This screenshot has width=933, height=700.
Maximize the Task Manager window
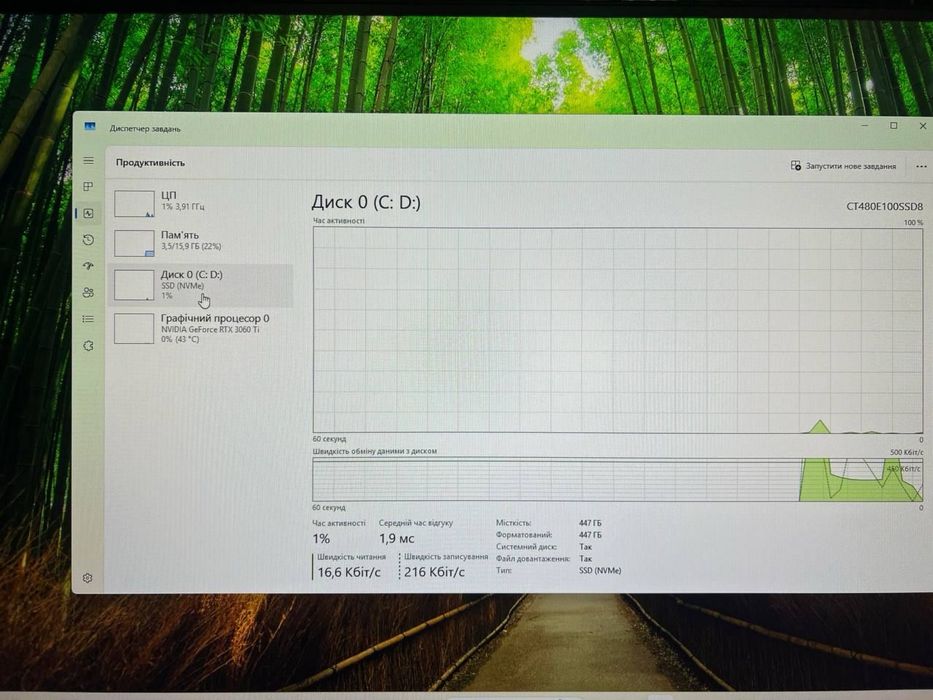(893, 126)
